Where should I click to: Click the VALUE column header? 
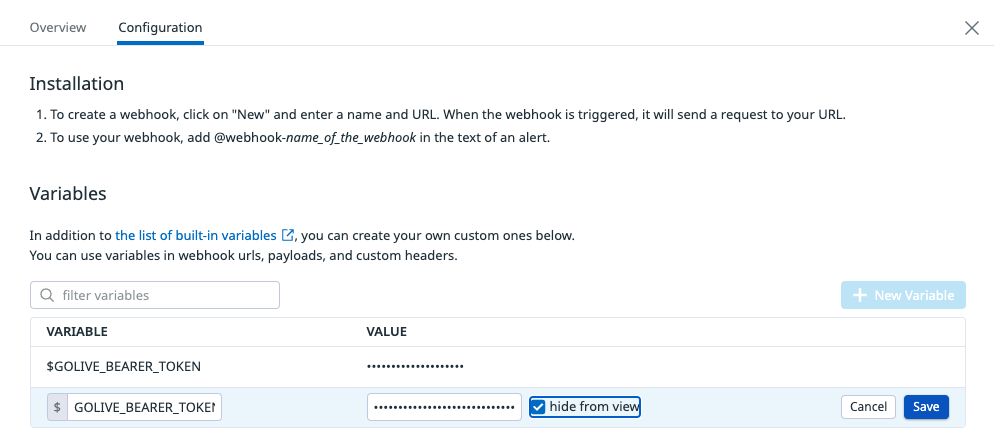point(386,331)
